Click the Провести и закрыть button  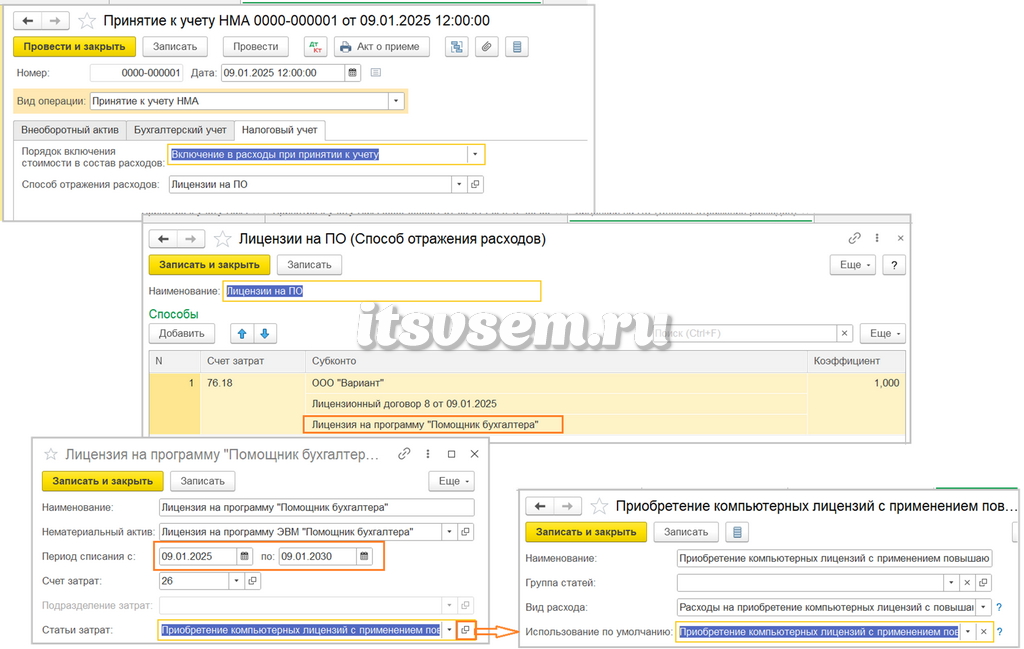tap(74, 47)
